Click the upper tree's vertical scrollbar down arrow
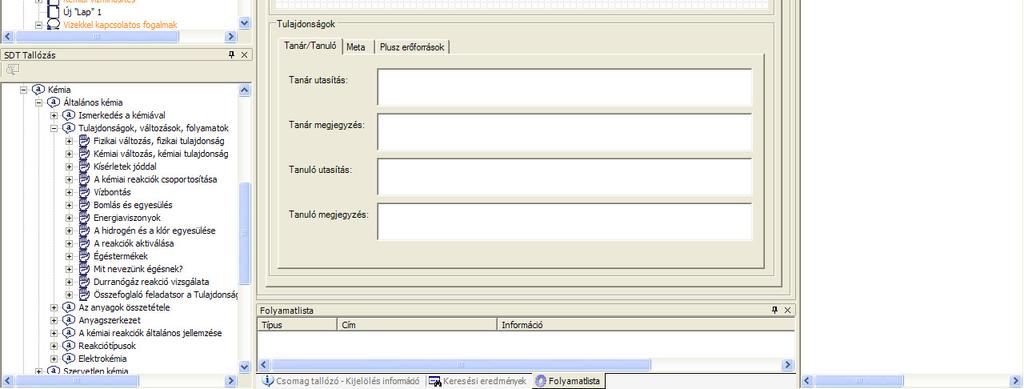 pos(245,23)
